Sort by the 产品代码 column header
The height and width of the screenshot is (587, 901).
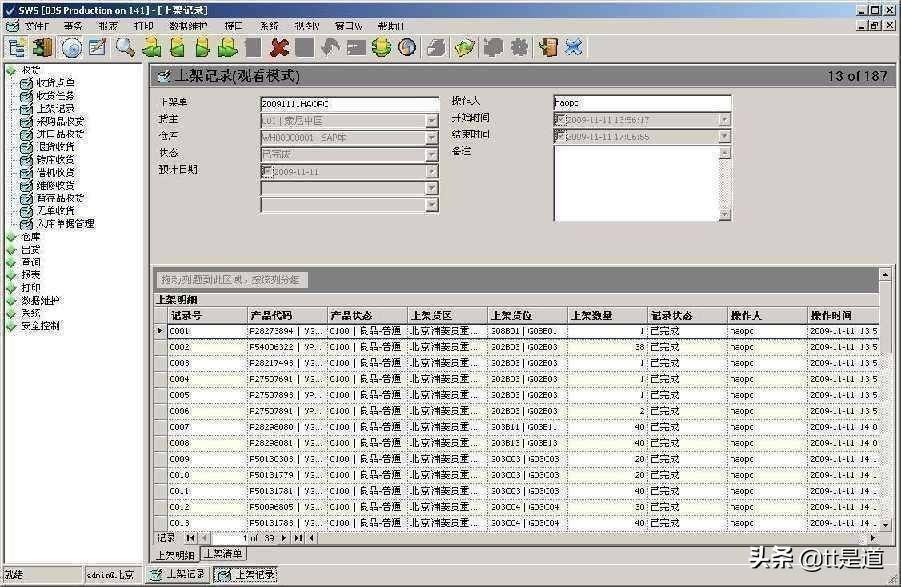[x=286, y=315]
